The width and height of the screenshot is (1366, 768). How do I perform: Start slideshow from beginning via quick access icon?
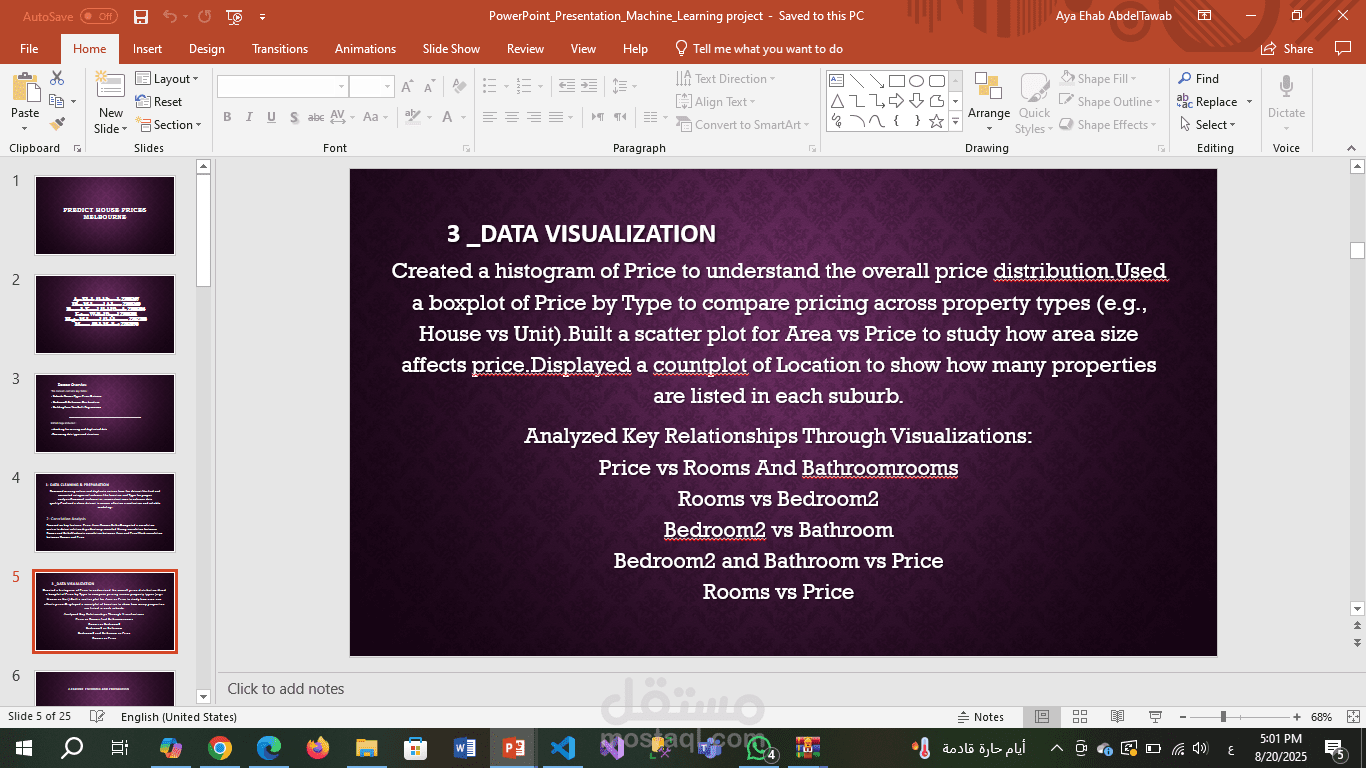(x=234, y=16)
